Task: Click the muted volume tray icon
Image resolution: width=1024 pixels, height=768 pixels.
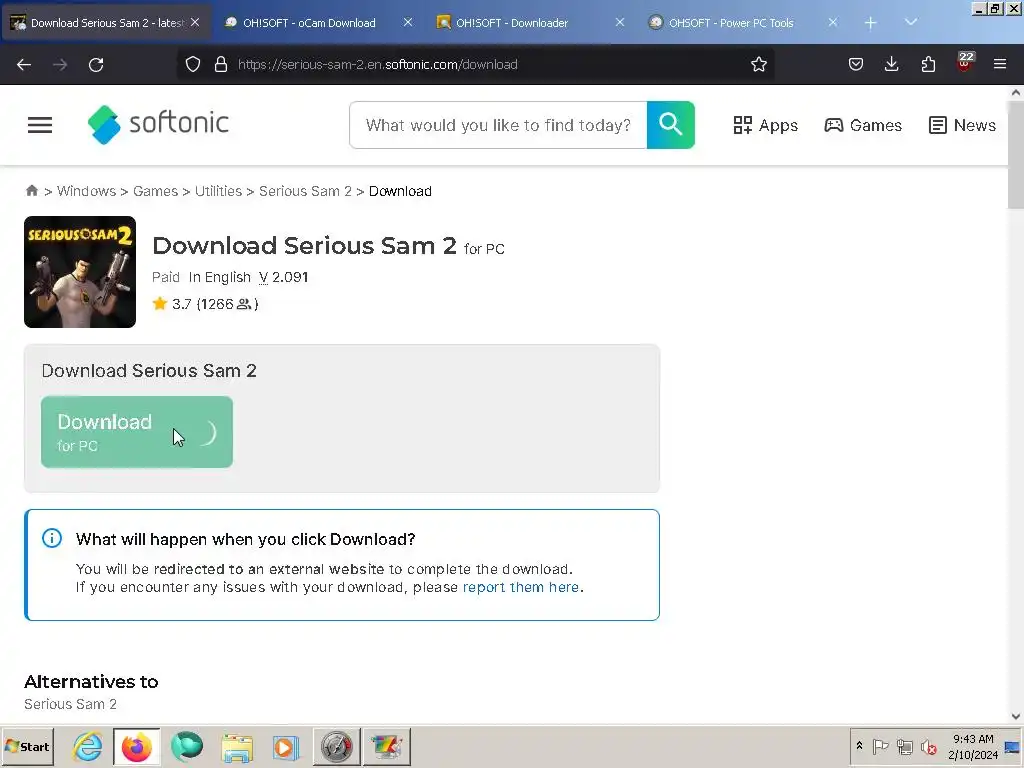Action: coord(928,746)
